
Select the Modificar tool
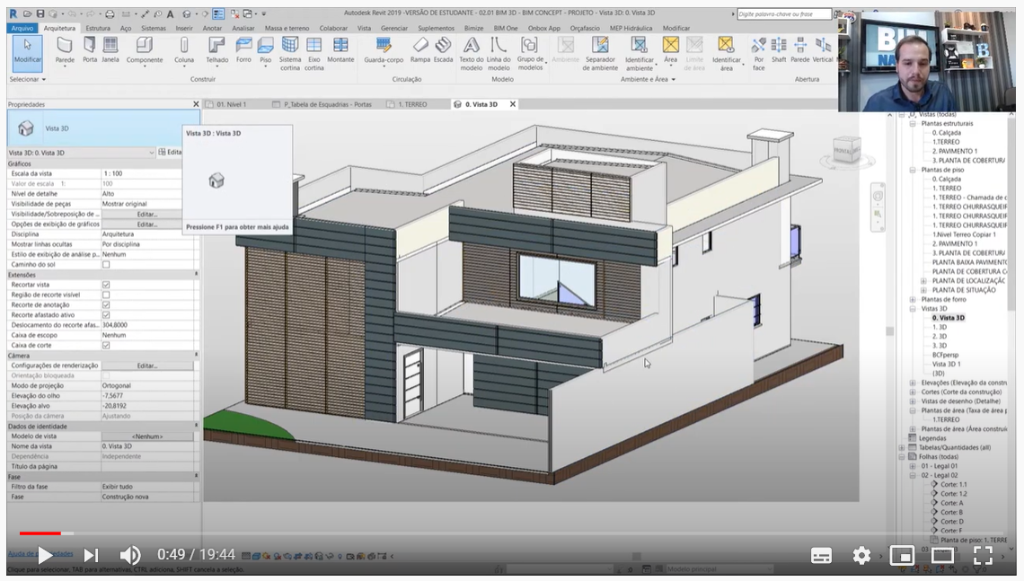[27, 52]
